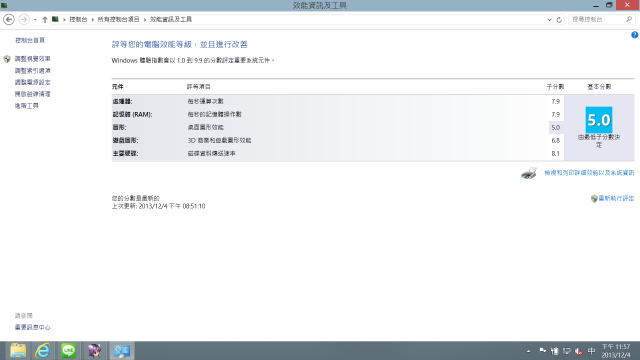Select the 6.8 gaming graphics subscore
Viewport: 640px width, 360px height.
coord(556,141)
